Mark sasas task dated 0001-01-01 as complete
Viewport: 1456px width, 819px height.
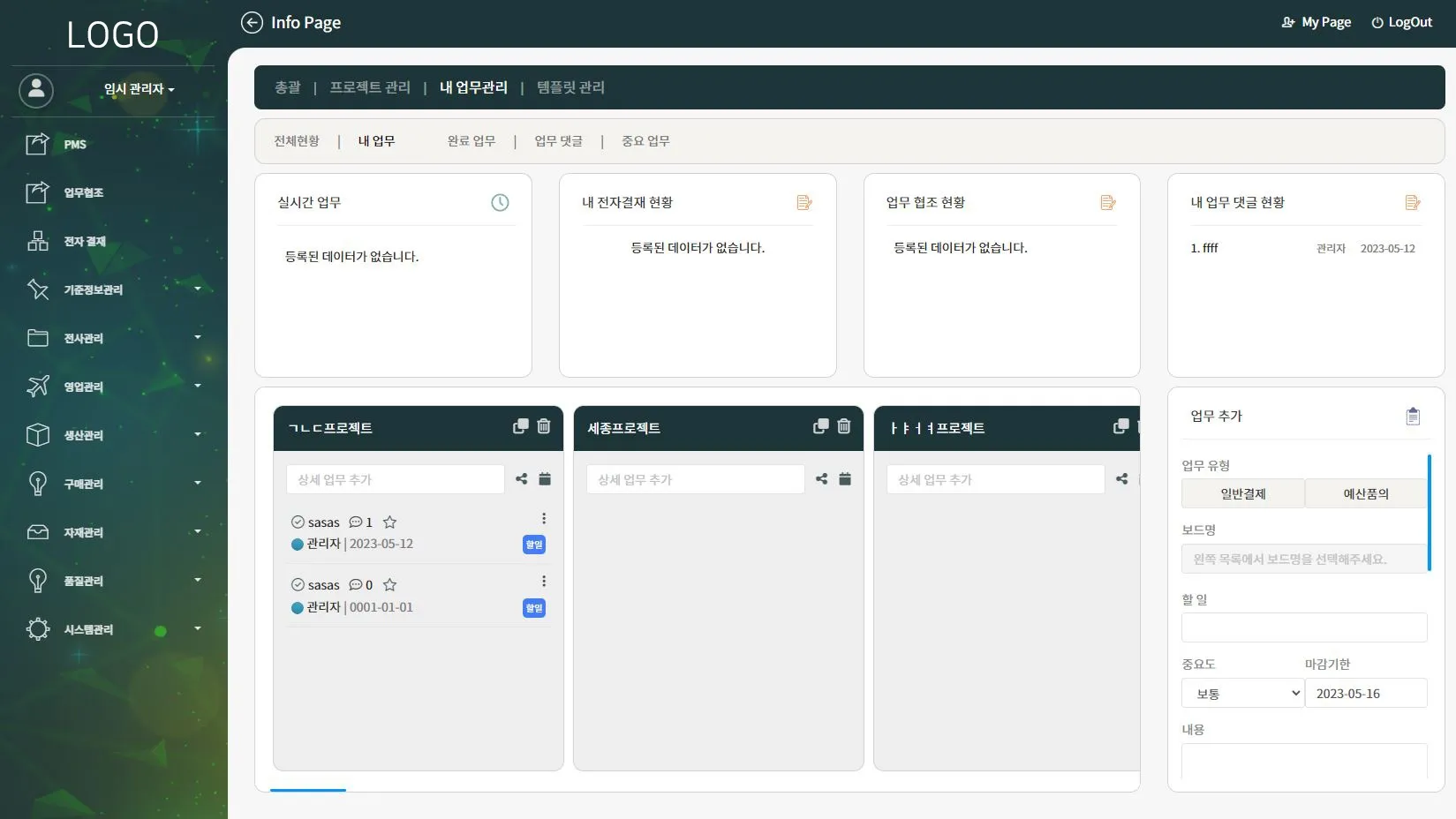click(x=298, y=585)
